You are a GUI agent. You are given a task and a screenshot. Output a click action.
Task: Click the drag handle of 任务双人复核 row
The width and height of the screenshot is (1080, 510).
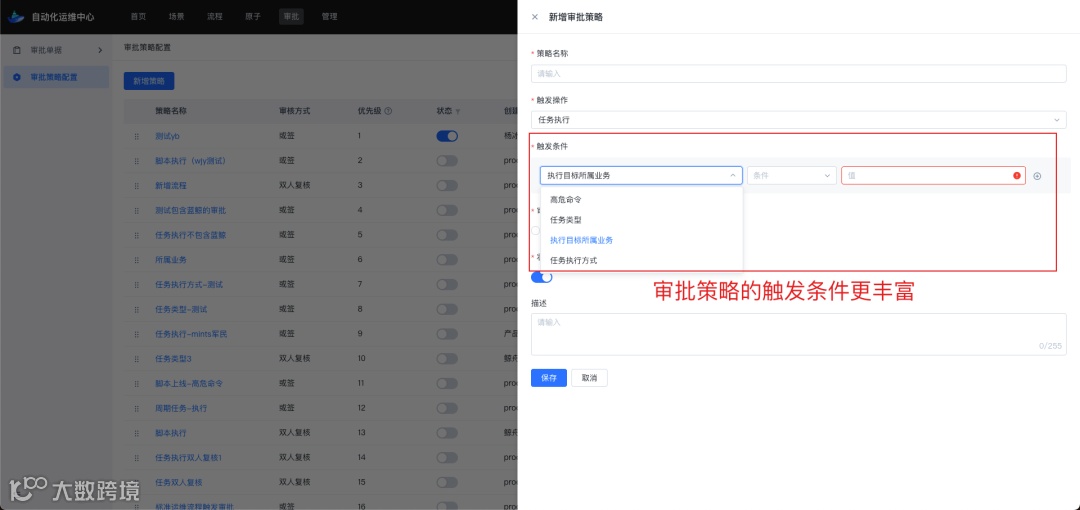click(136, 483)
